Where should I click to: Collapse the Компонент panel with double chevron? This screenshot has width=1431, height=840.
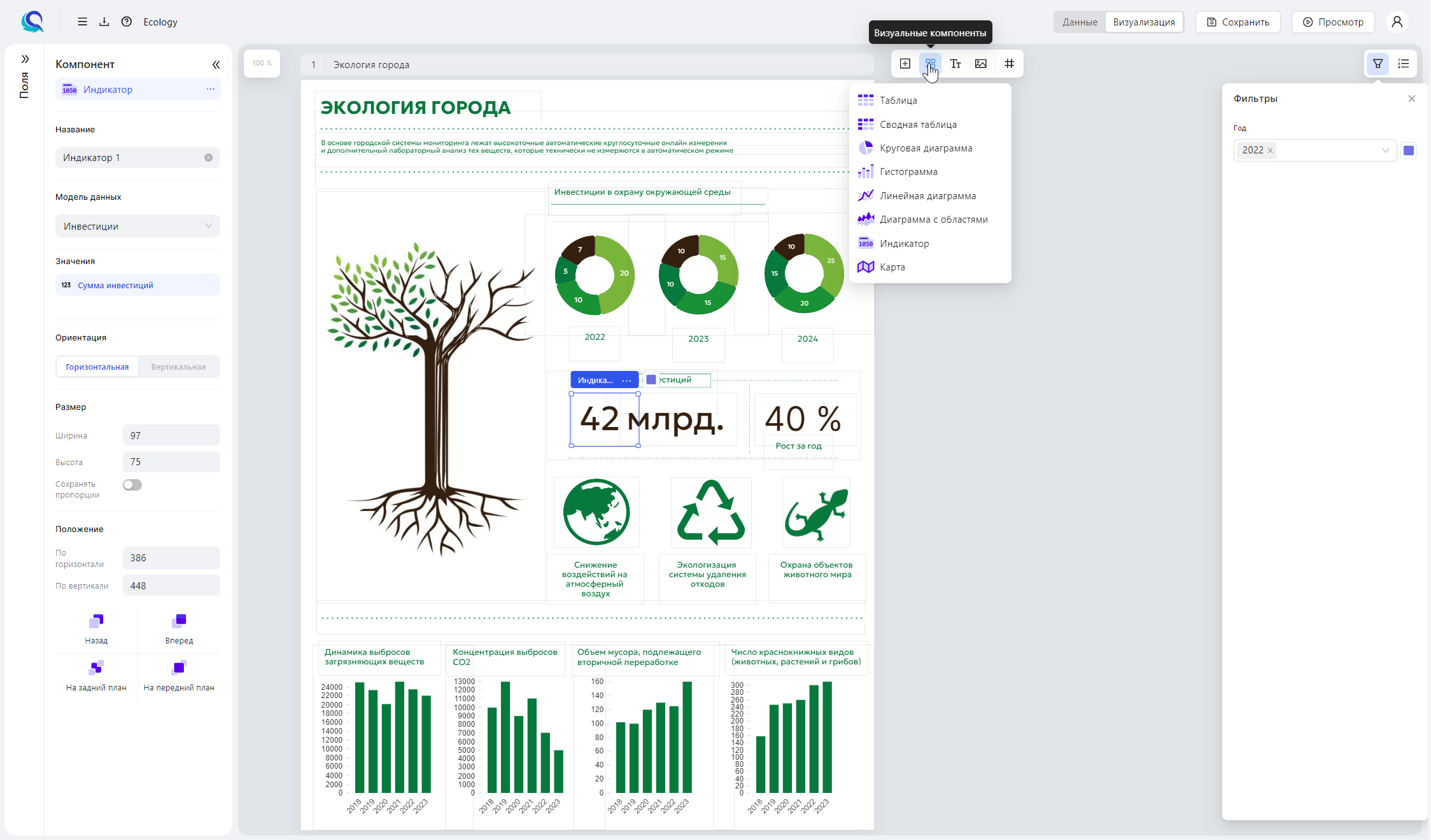216,64
